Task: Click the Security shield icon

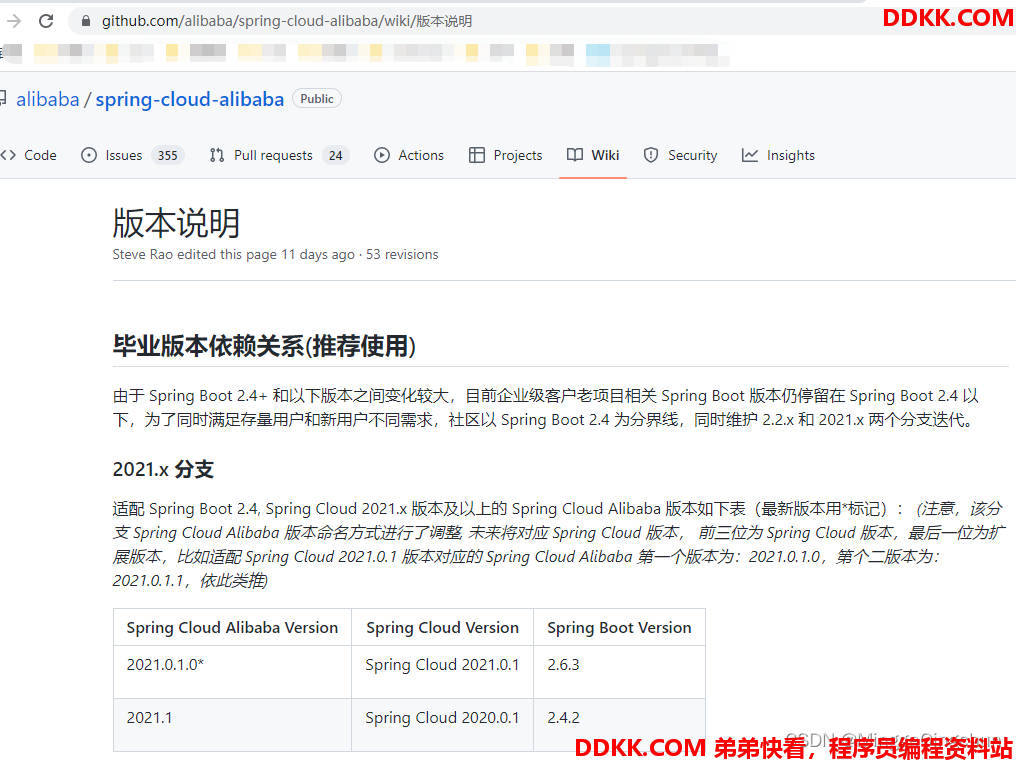Action: pyautogui.click(x=651, y=155)
